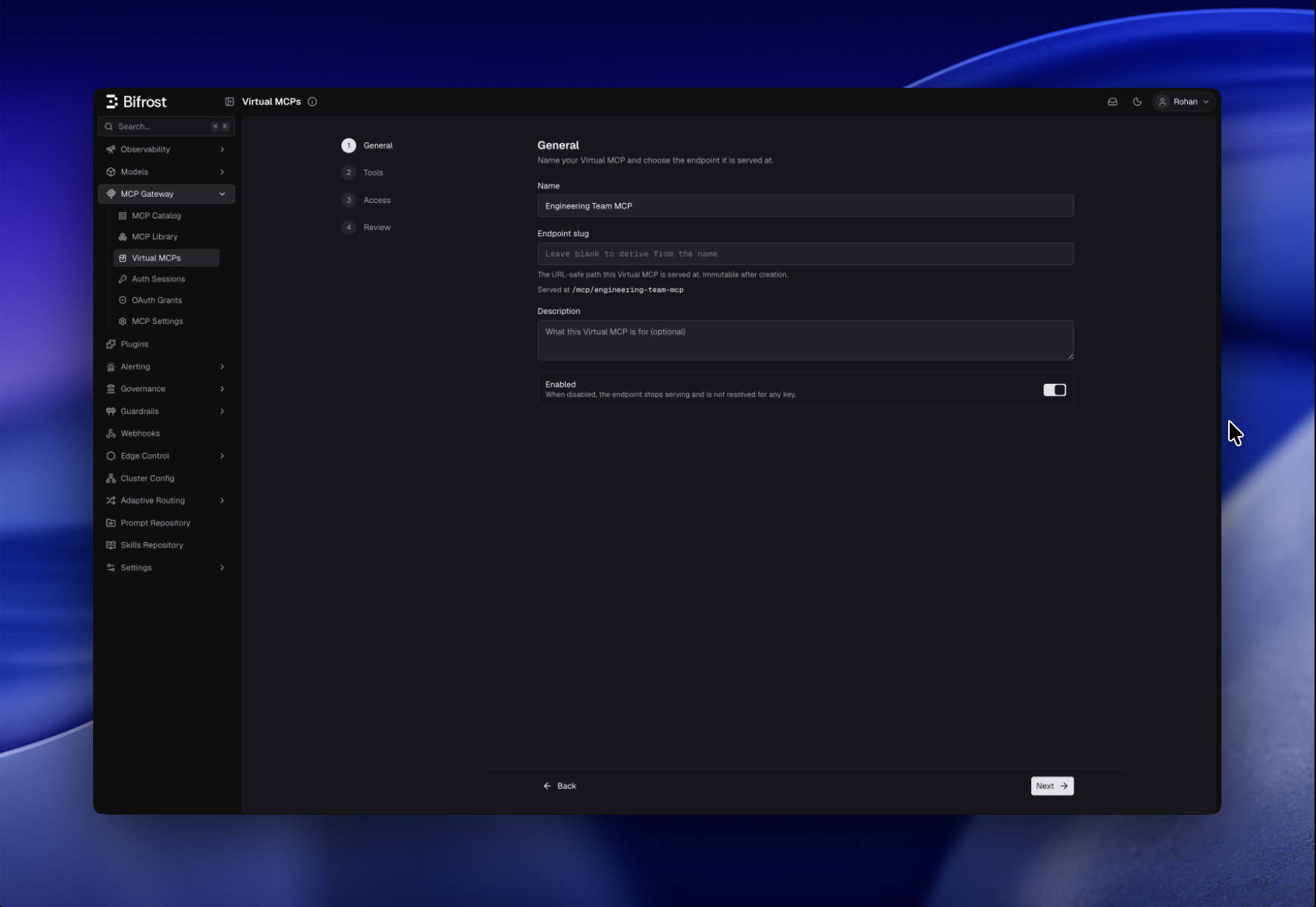Image resolution: width=1316 pixels, height=907 pixels.
Task: Click the Endpoint slug input field
Action: click(806, 254)
